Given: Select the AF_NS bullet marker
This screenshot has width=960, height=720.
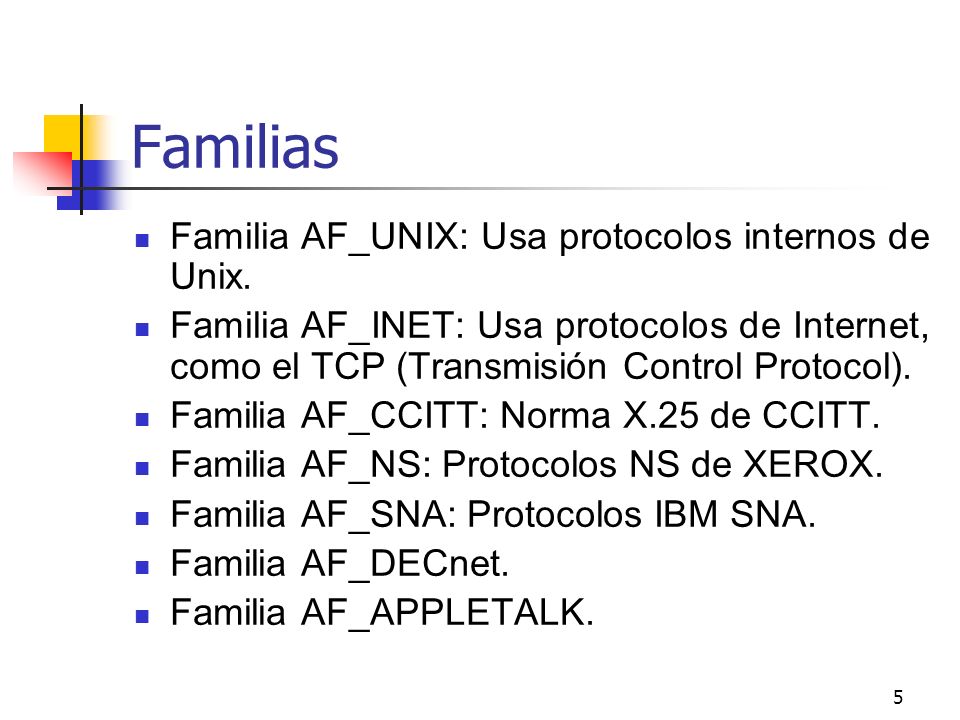Looking at the screenshot, I should pyautogui.click(x=142, y=468).
